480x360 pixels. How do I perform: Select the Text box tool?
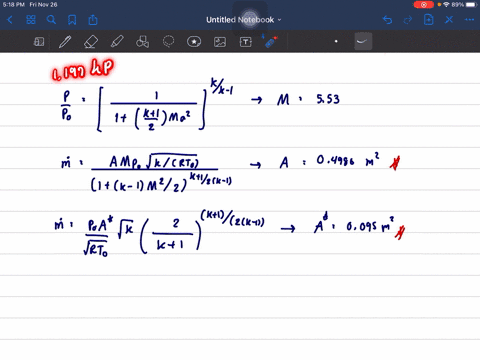coord(246,42)
